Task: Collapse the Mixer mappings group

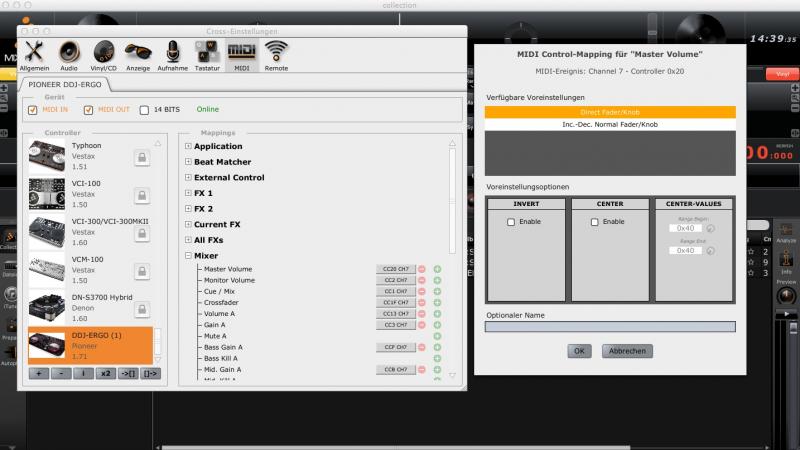Action: pyautogui.click(x=188, y=256)
